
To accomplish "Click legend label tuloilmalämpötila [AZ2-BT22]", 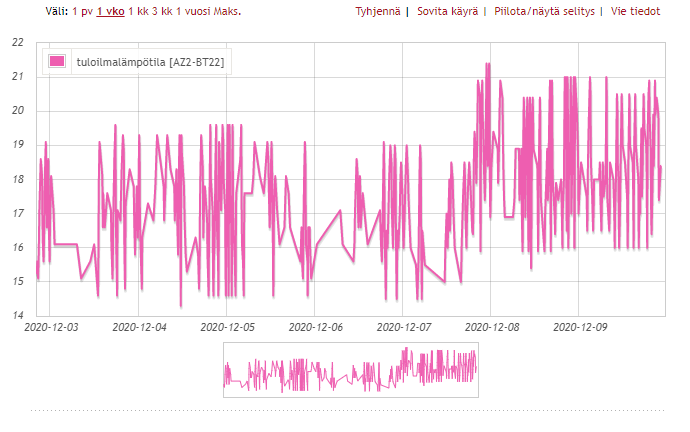I will click(150, 62).
